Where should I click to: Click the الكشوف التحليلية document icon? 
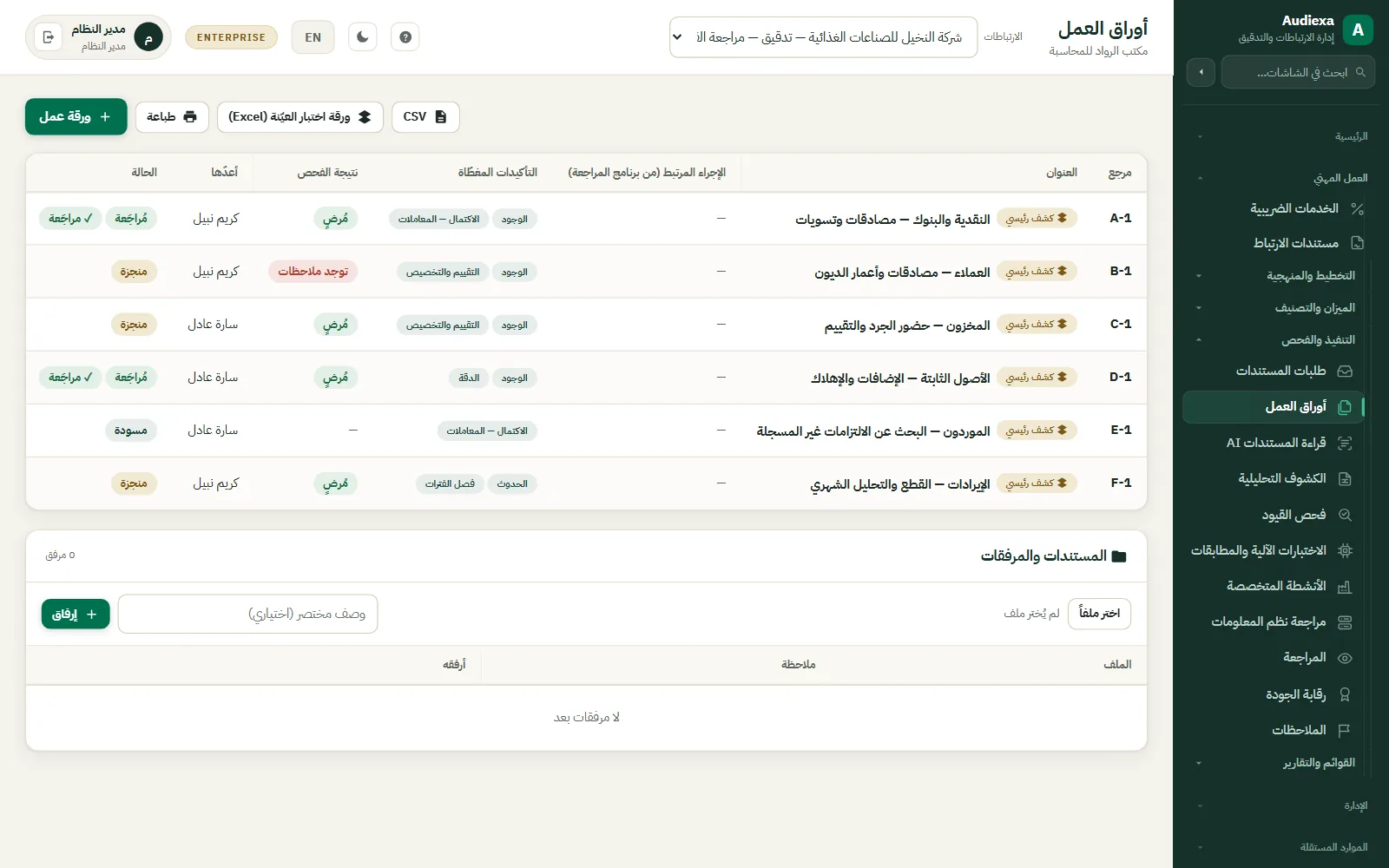pyautogui.click(x=1345, y=479)
